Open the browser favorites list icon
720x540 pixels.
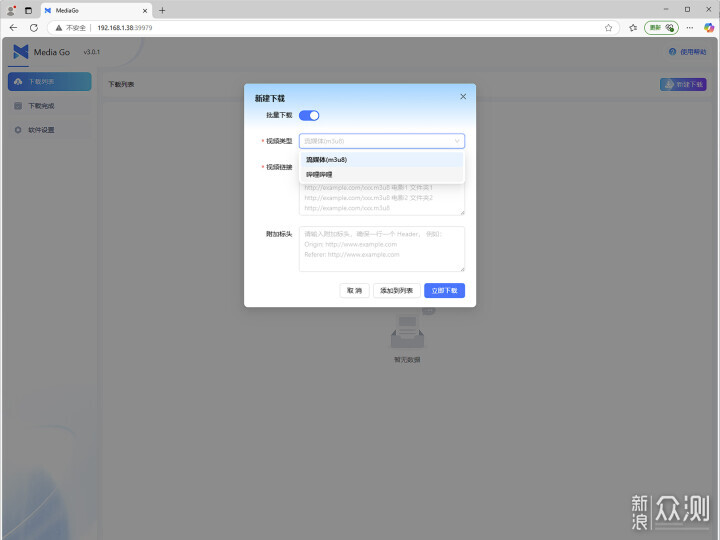633,28
